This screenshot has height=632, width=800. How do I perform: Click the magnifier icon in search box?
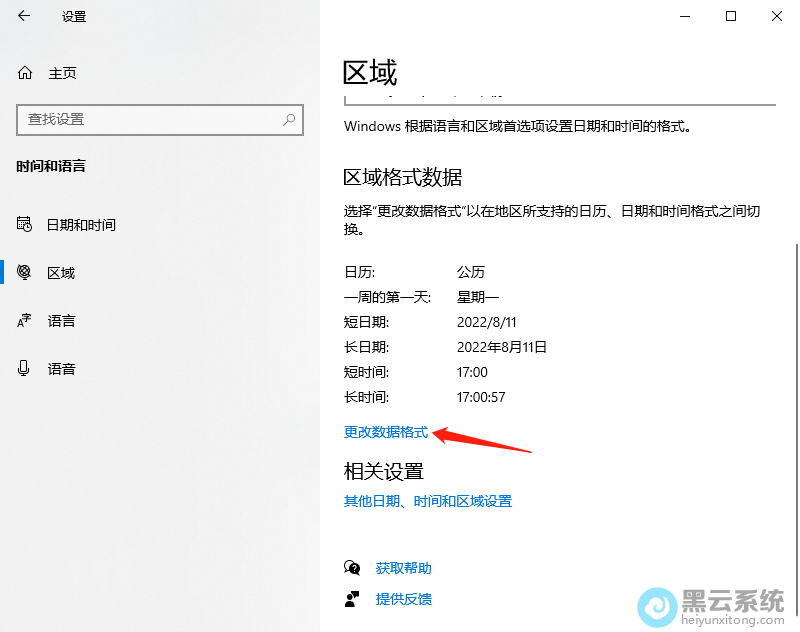point(290,120)
